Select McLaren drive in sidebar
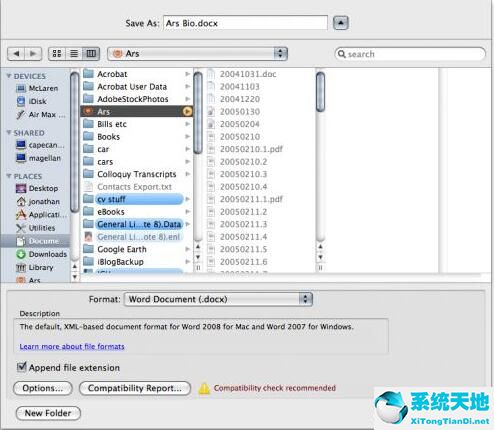The height and width of the screenshot is (430, 494). click(37, 88)
